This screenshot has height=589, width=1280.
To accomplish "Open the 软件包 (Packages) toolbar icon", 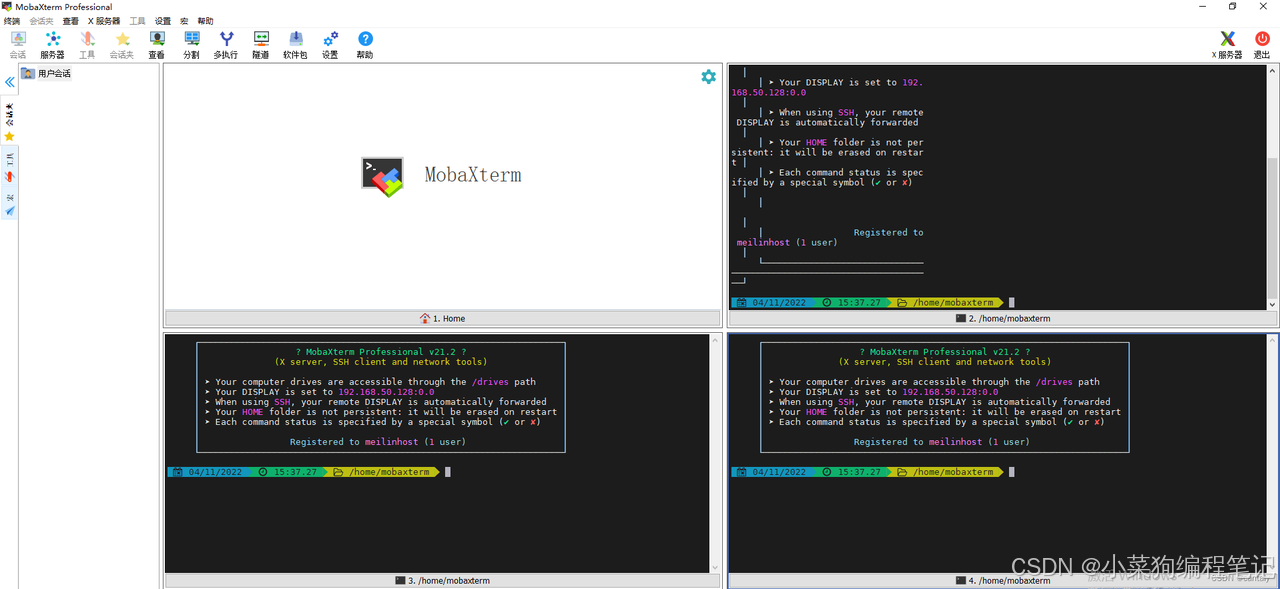I will [295, 45].
